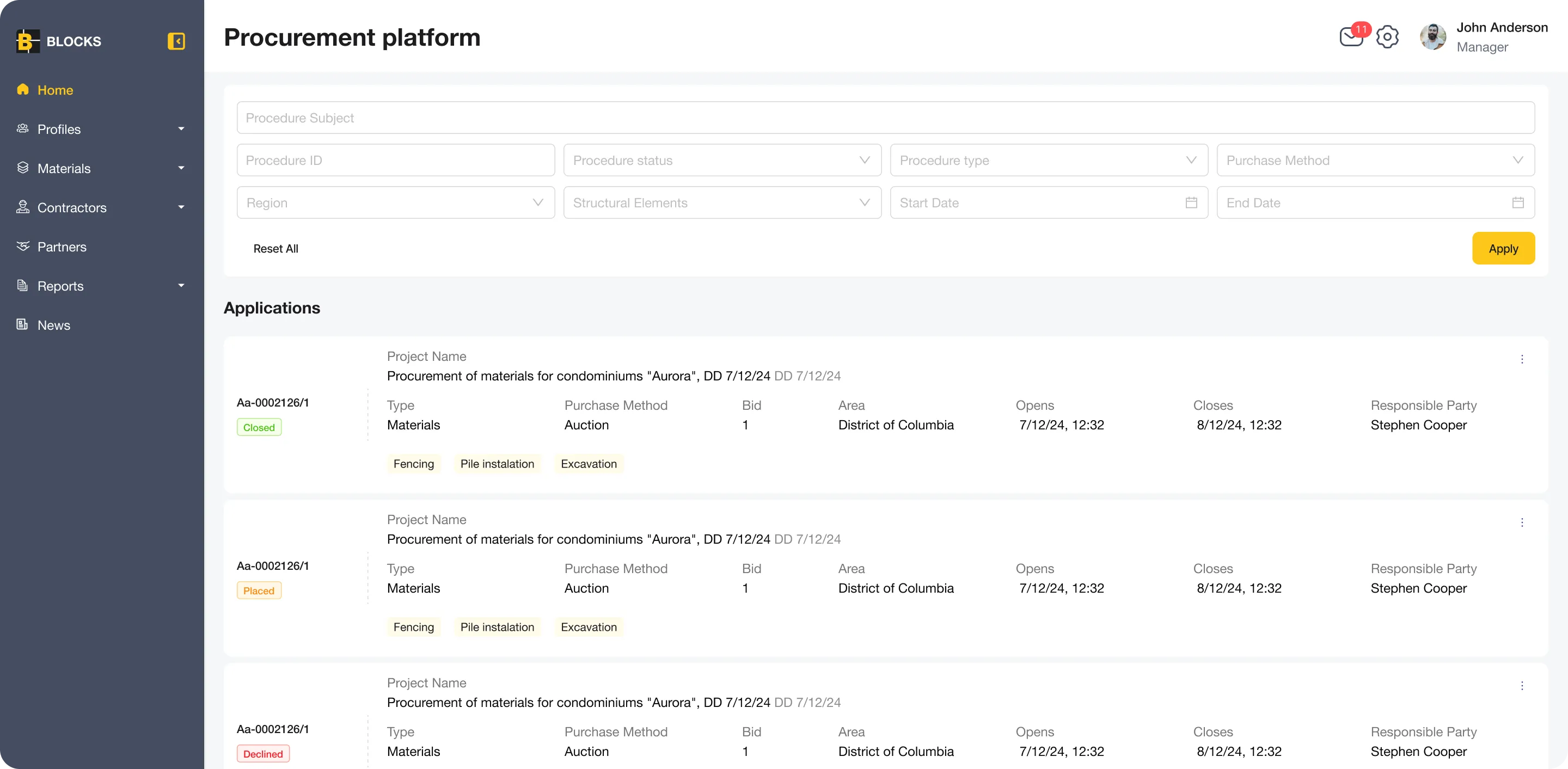This screenshot has height=769, width=1568.
Task: Click the John Anderson user name
Action: point(1502,27)
